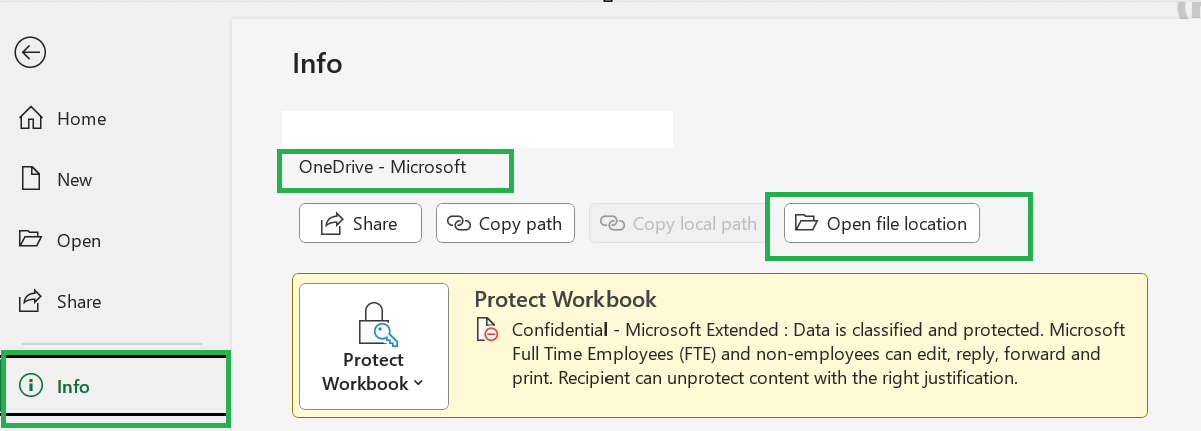Viewport: 1201px width, 431px height.
Task: Open the Home page in the sidebar
Action: [x=62, y=119]
